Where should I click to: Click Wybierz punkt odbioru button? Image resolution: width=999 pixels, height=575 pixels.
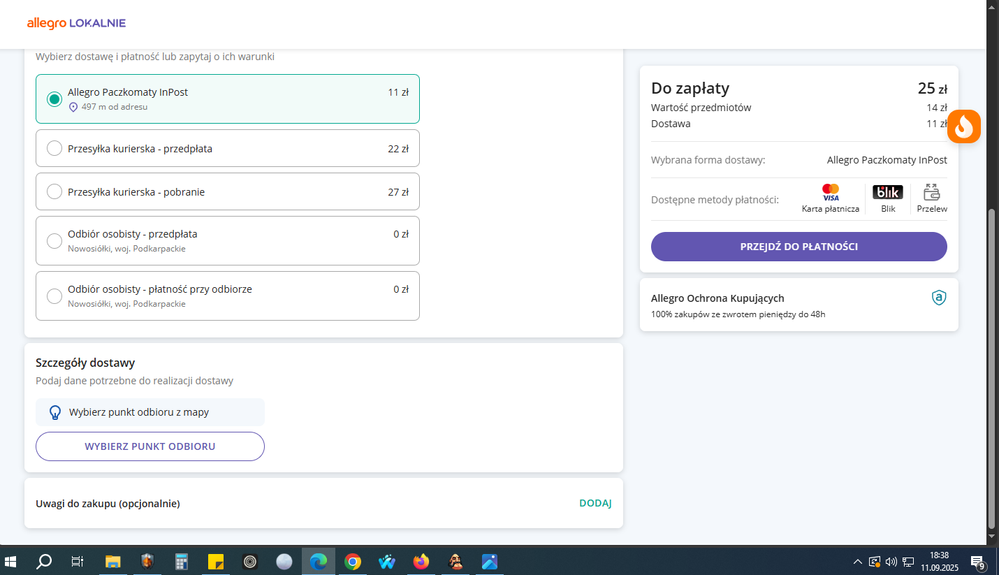coord(150,446)
